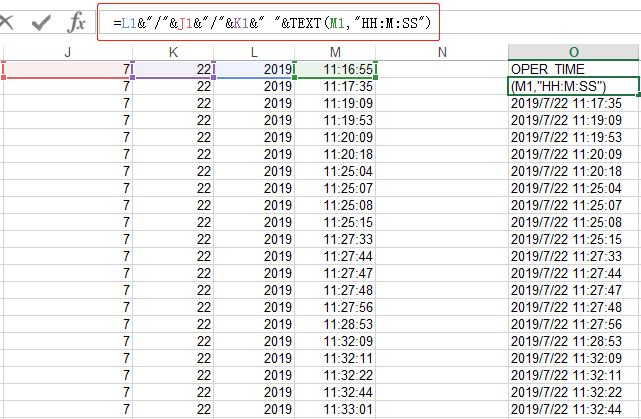Open the Insert Function fx dialog
The height and width of the screenshot is (419, 641).
pos(76,22)
